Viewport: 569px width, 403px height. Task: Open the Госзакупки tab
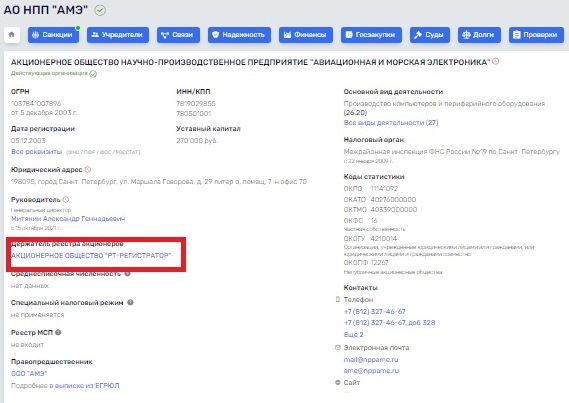[x=371, y=35]
